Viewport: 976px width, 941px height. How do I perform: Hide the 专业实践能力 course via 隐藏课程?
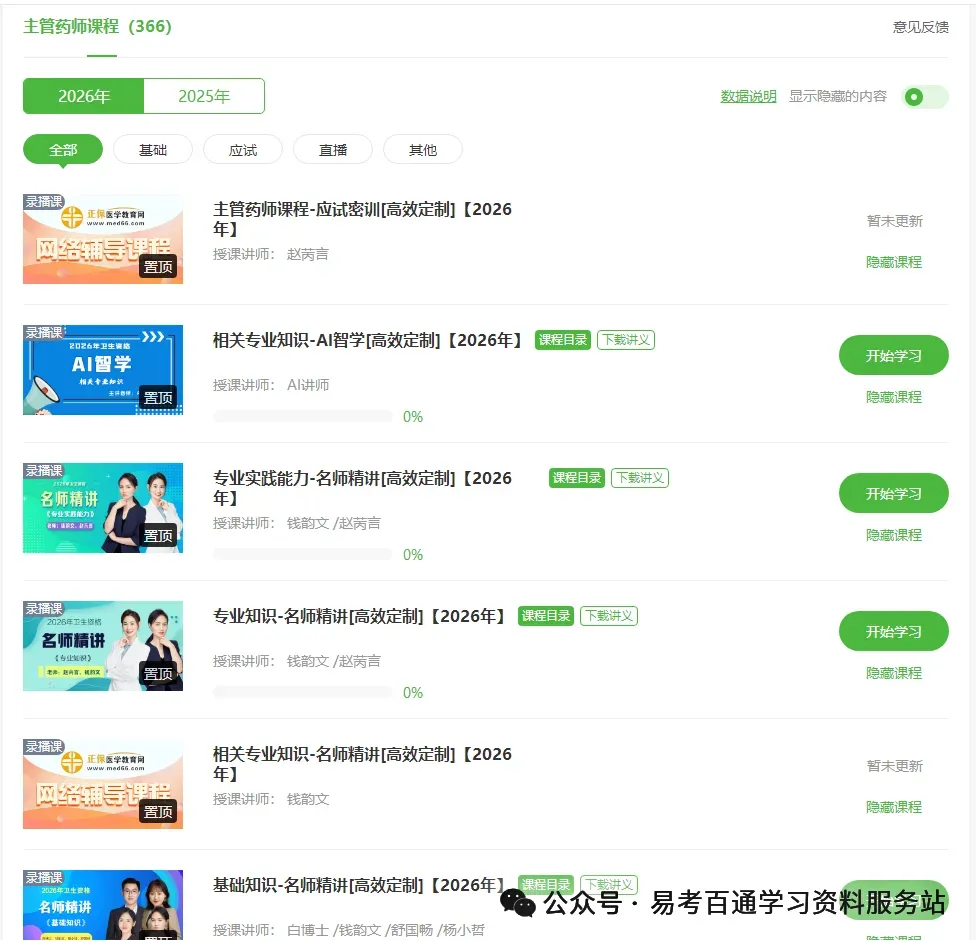894,535
